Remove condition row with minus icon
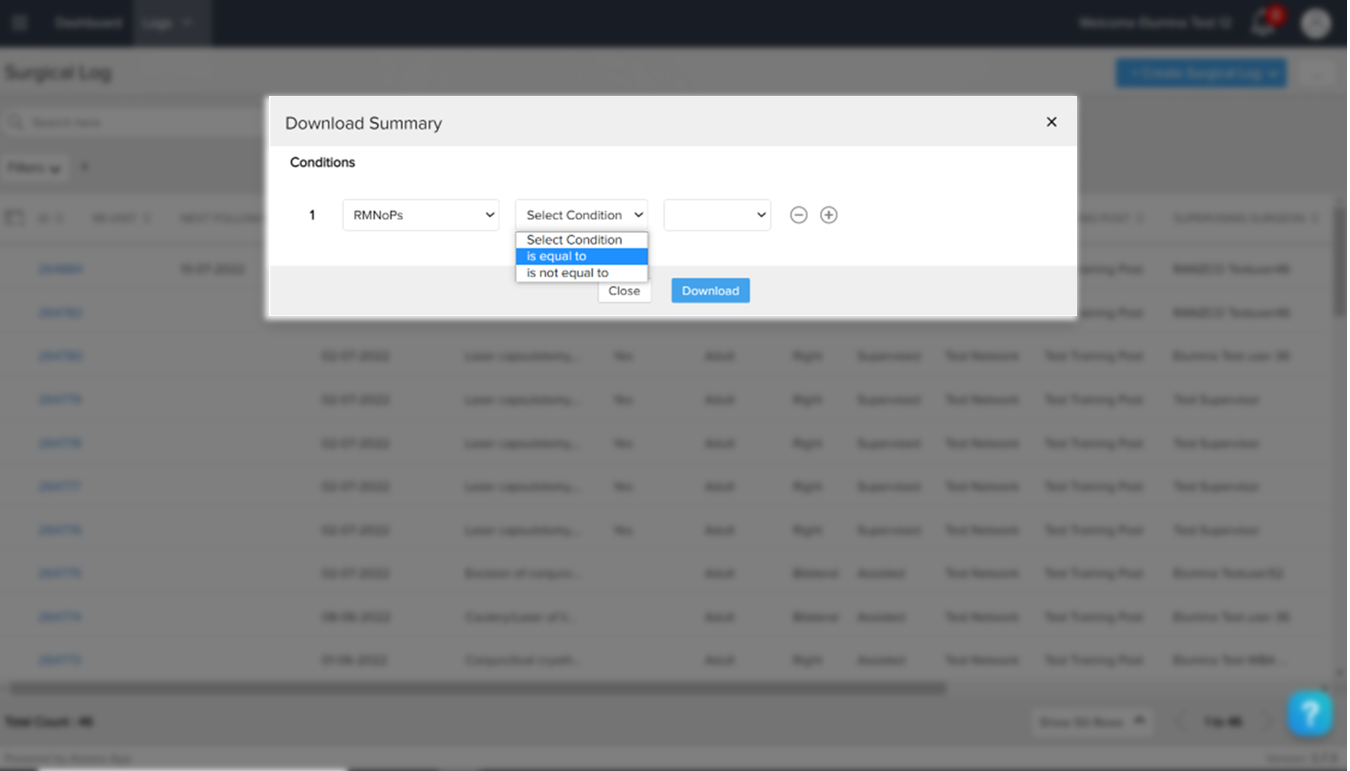Viewport: 1350px width, 771px height. 798,215
